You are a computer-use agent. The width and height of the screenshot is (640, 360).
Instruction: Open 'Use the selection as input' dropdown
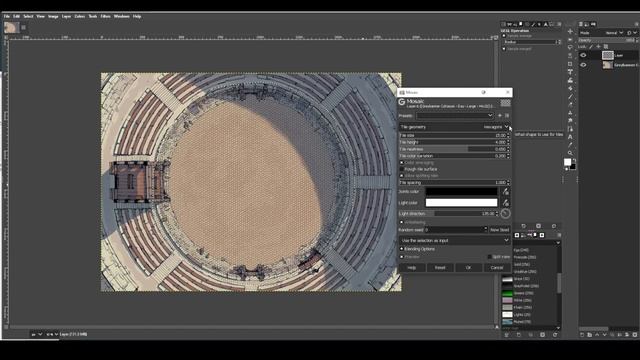pyautogui.click(x=454, y=240)
